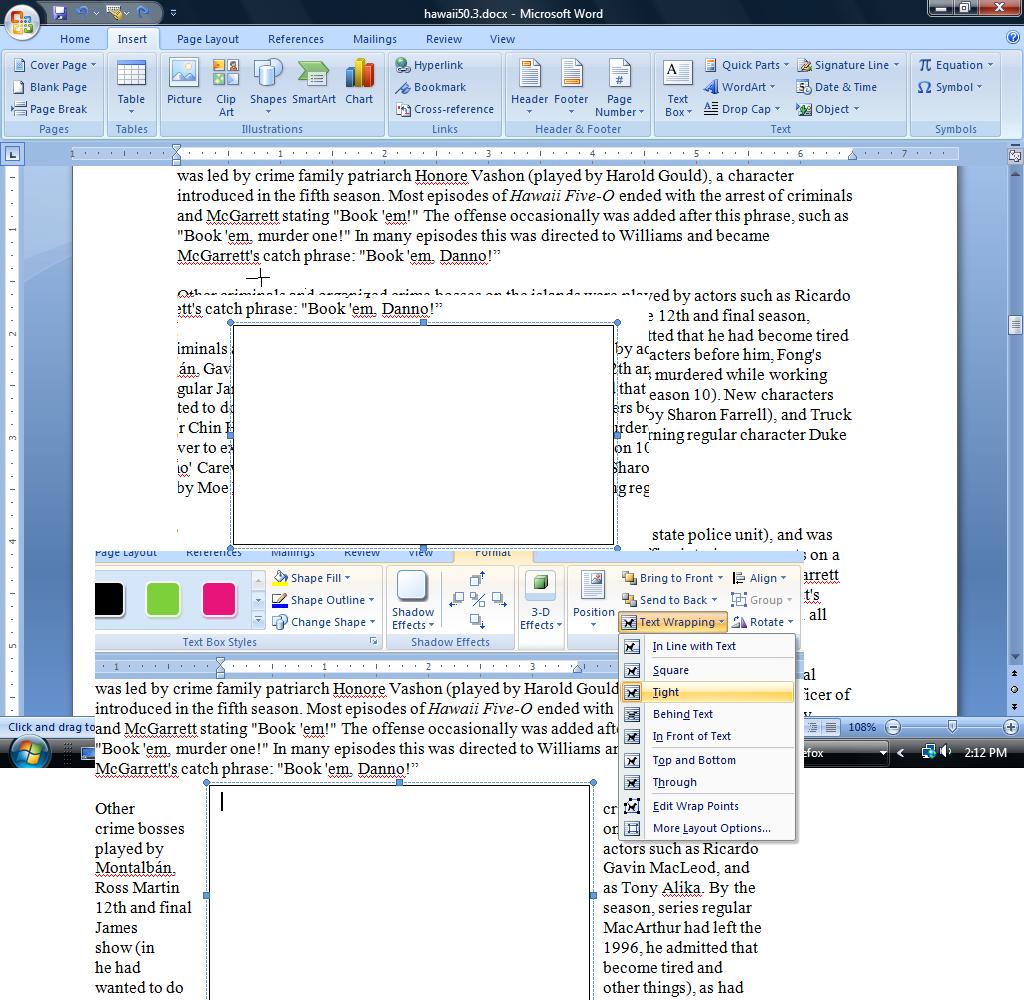Expand the Quick Parts dropdown
The height and width of the screenshot is (1000, 1024).
tap(746, 65)
